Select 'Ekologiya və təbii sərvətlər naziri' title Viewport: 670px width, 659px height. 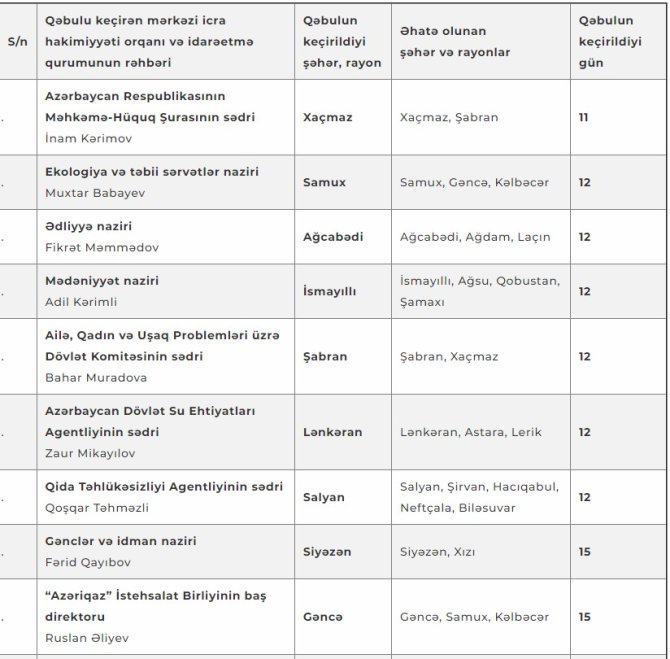152,172
